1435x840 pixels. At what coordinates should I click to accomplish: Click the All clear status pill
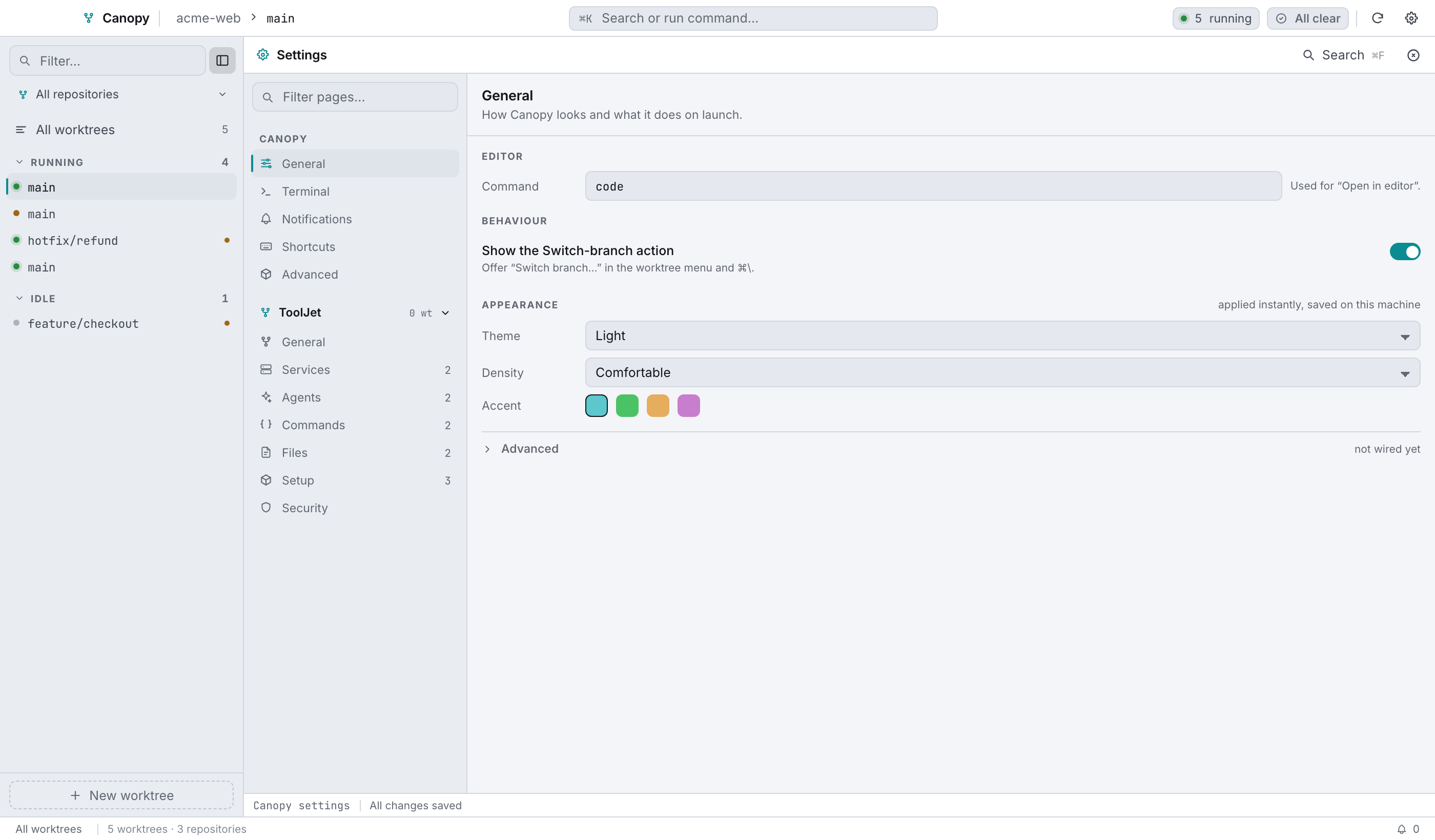pyautogui.click(x=1307, y=18)
